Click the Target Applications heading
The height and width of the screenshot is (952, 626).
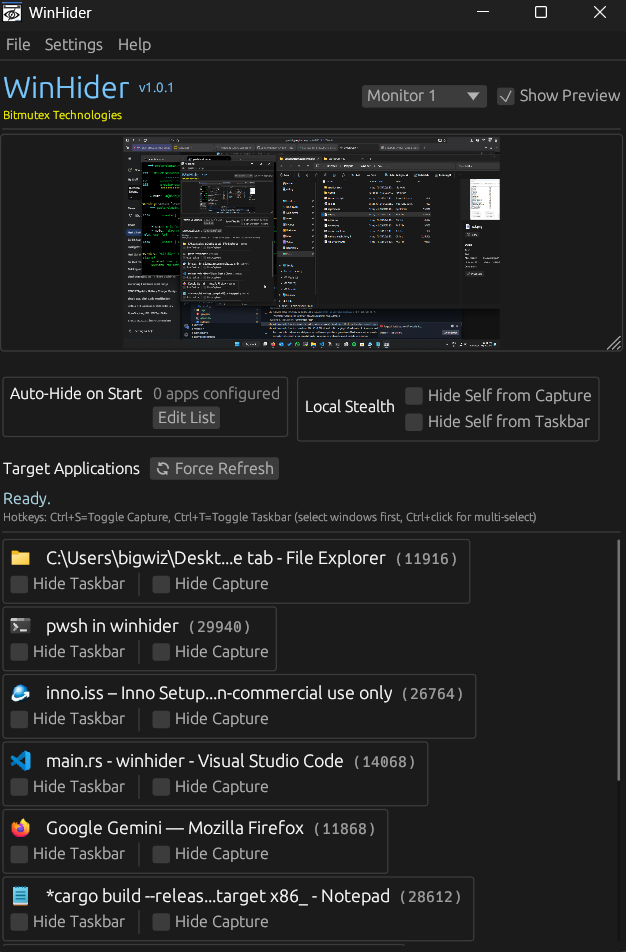pyautogui.click(x=71, y=469)
